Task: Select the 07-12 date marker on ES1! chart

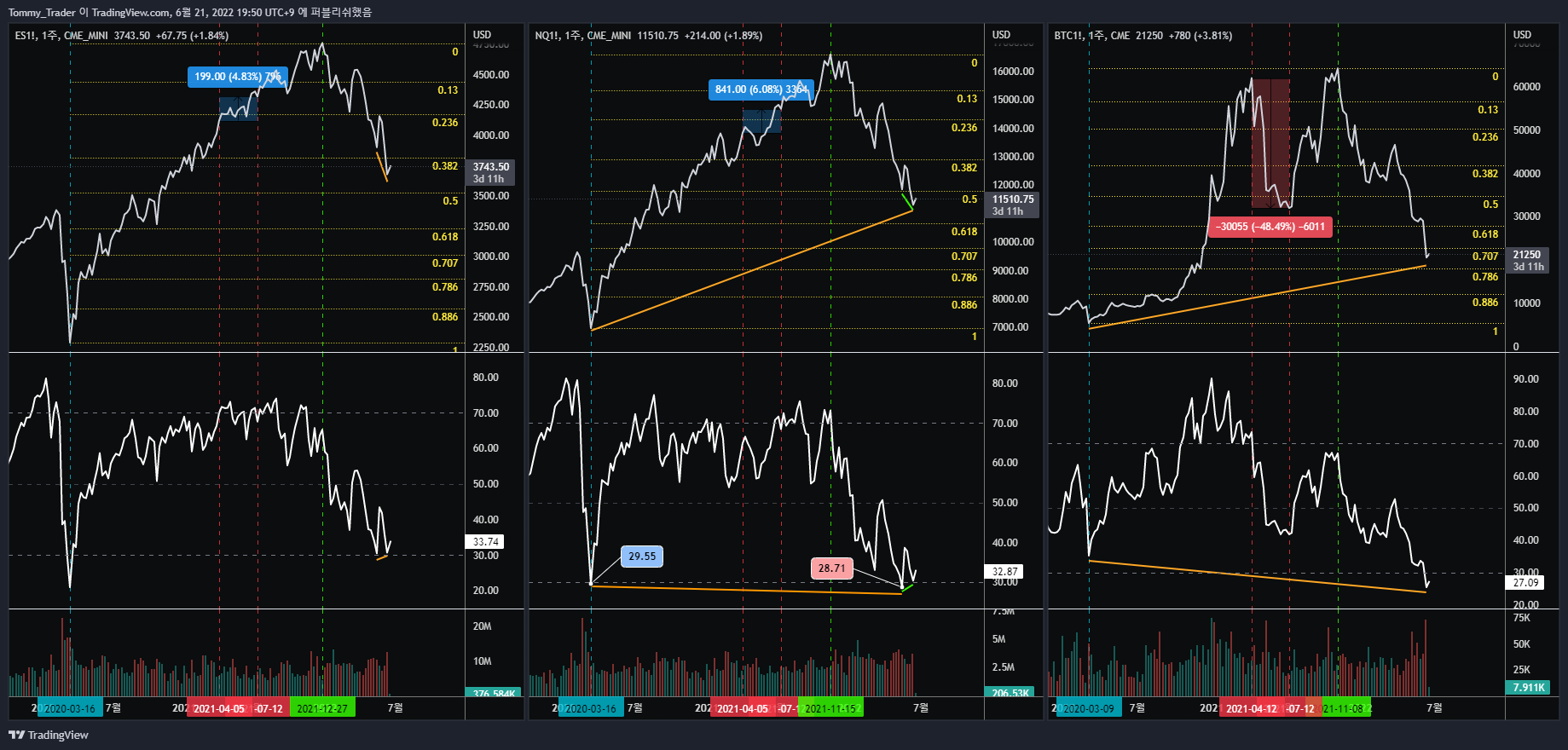Action: tap(270, 708)
